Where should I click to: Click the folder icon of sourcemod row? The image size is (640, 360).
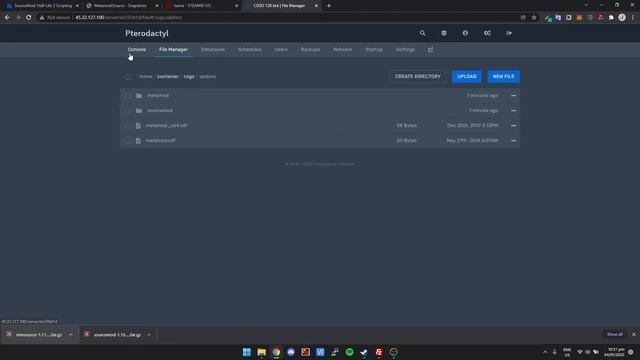pyautogui.click(x=139, y=111)
